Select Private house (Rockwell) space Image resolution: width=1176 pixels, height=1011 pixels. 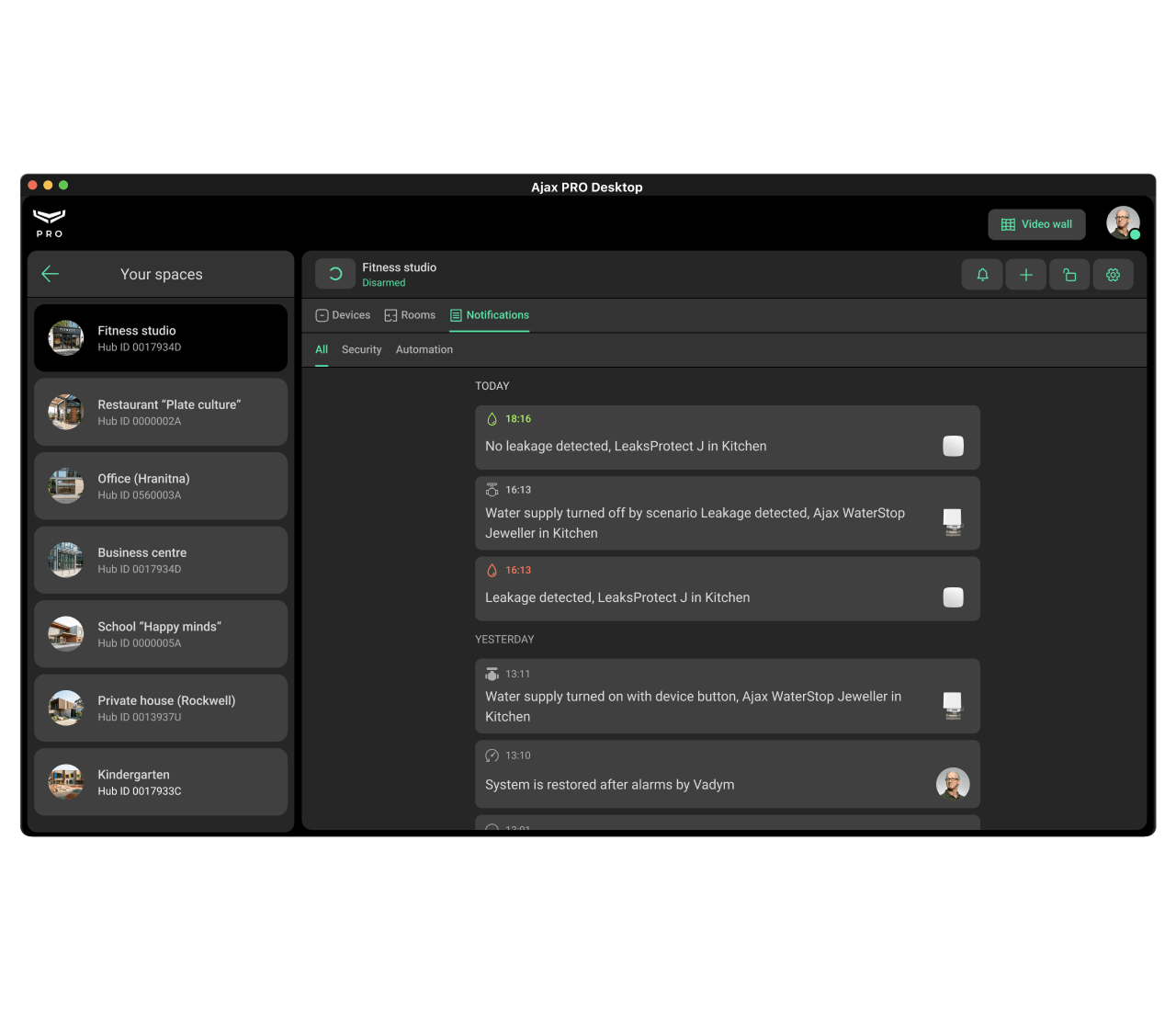pos(161,708)
